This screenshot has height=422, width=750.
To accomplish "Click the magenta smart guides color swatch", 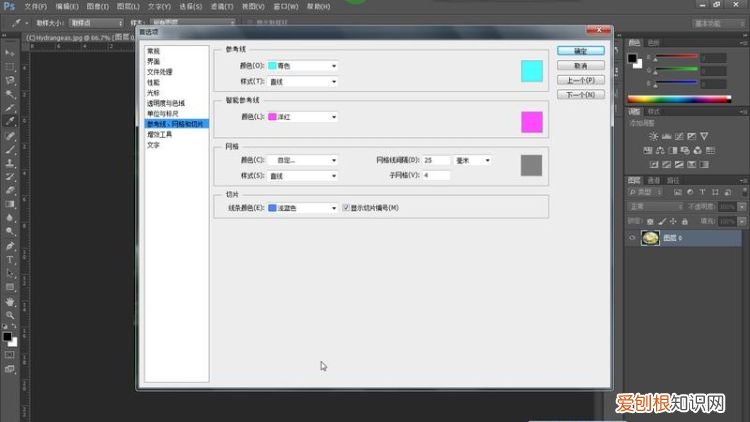I will pos(531,122).
